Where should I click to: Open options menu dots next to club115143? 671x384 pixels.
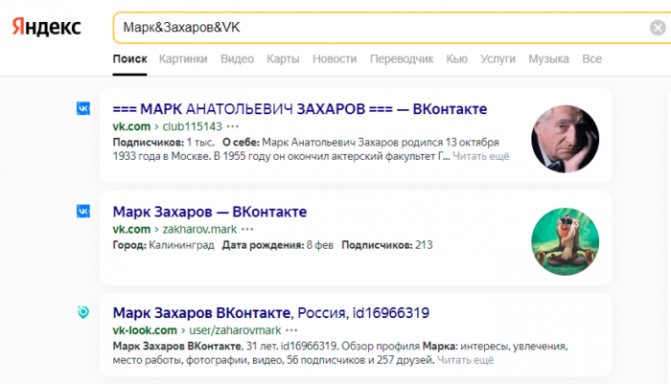pyautogui.click(x=233, y=127)
